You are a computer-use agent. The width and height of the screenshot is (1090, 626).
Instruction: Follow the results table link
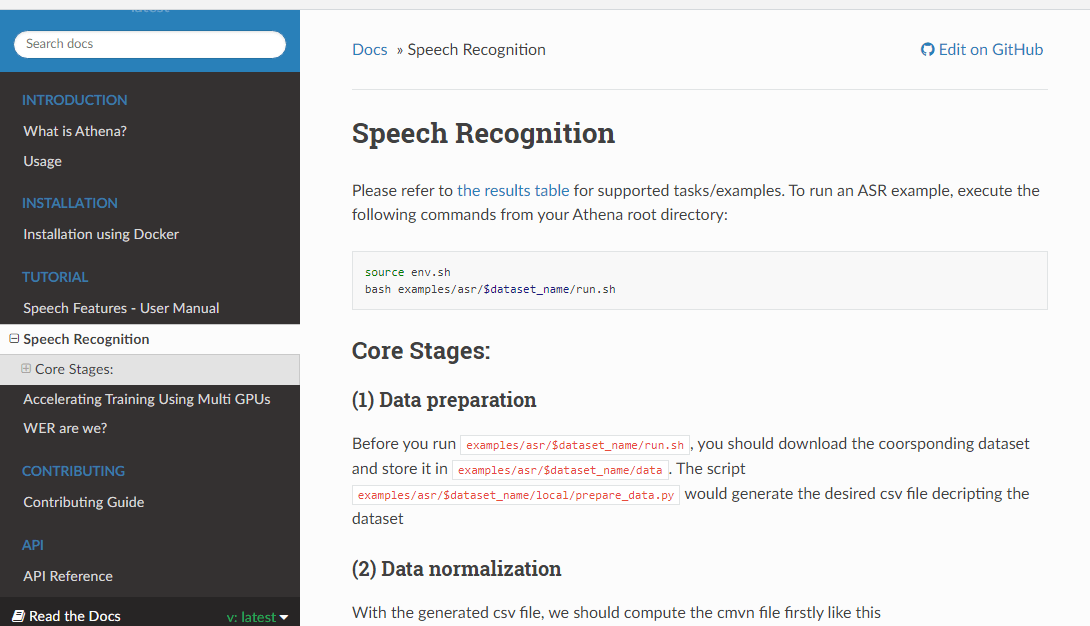coord(513,190)
